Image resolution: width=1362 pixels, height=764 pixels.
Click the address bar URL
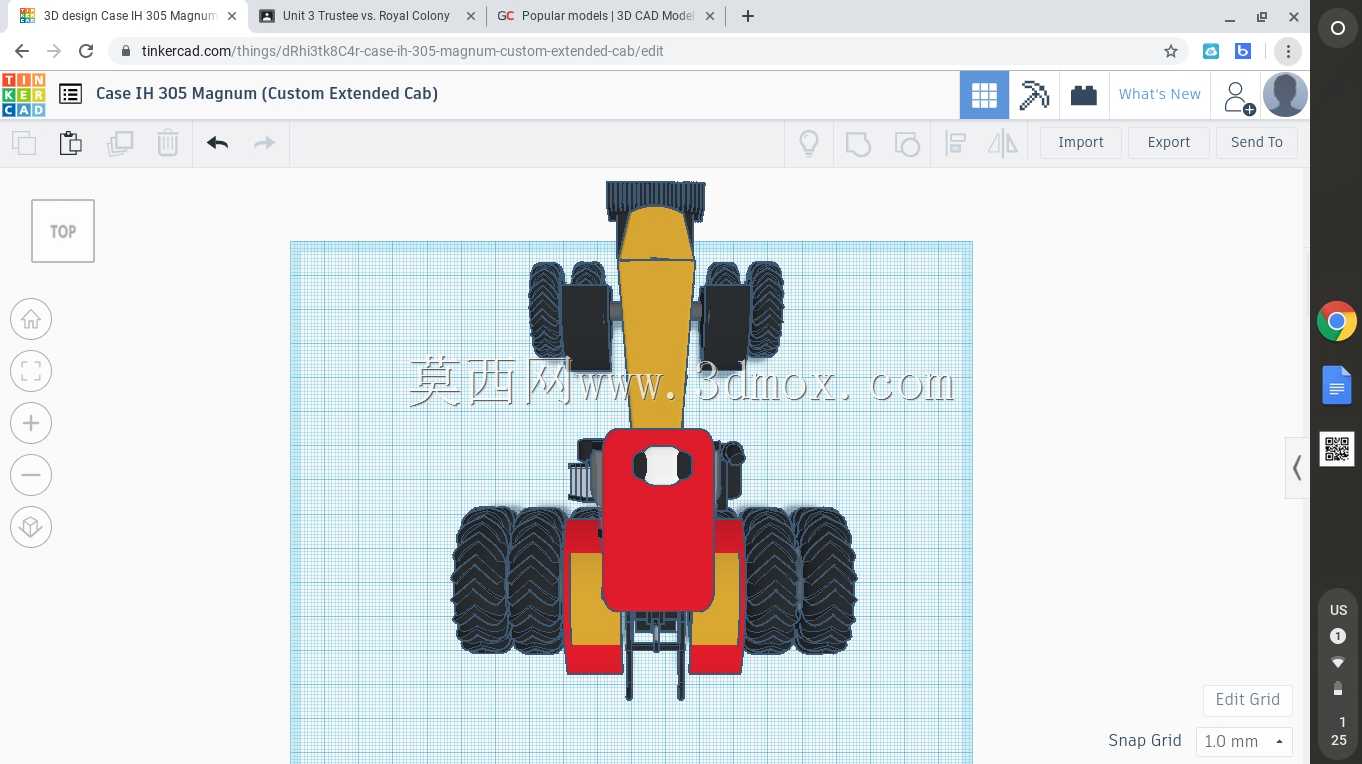pos(402,51)
